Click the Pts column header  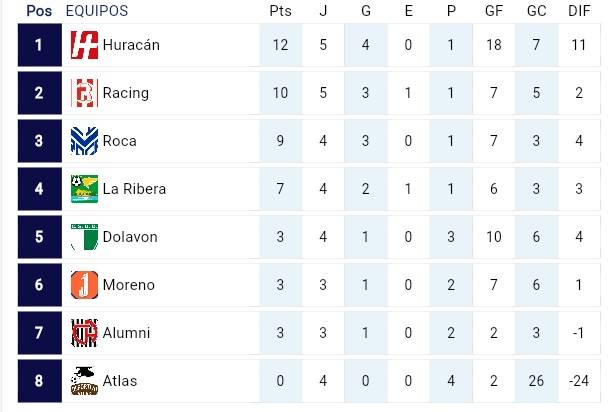[280, 11]
